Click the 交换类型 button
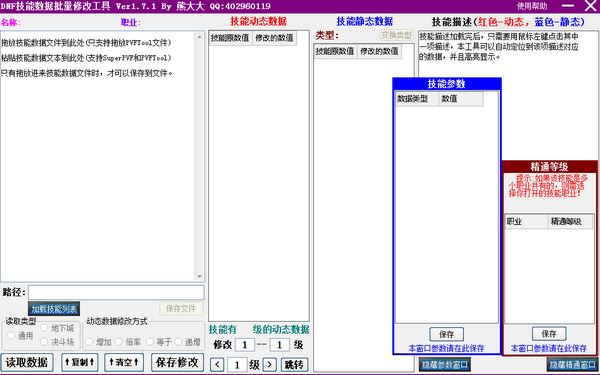The height and width of the screenshot is (375, 600). coord(396,35)
